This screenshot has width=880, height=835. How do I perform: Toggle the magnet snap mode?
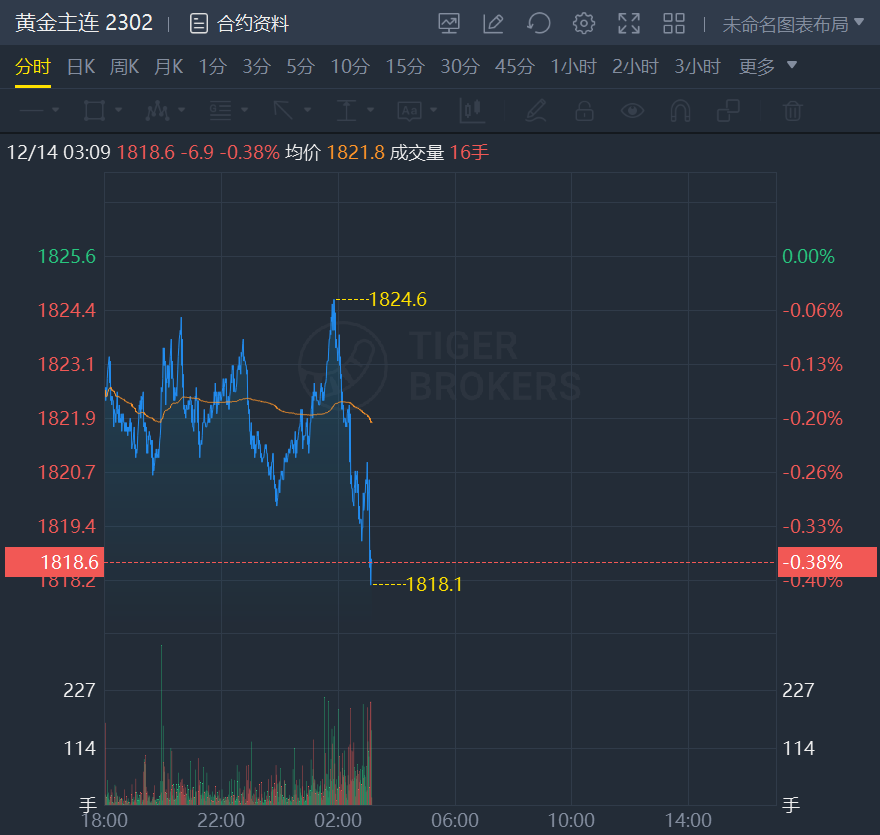coord(680,110)
